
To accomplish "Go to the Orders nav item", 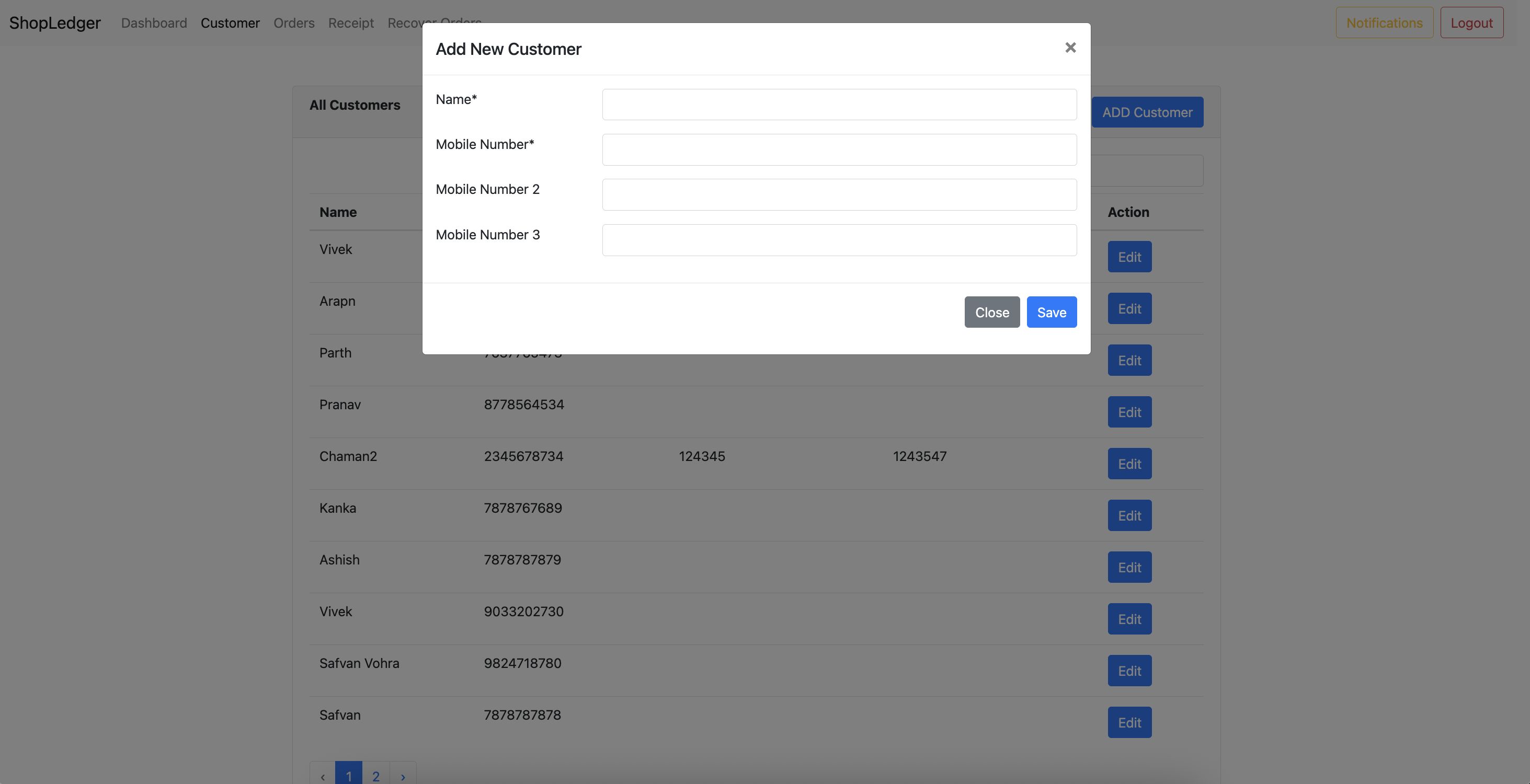I will (293, 22).
